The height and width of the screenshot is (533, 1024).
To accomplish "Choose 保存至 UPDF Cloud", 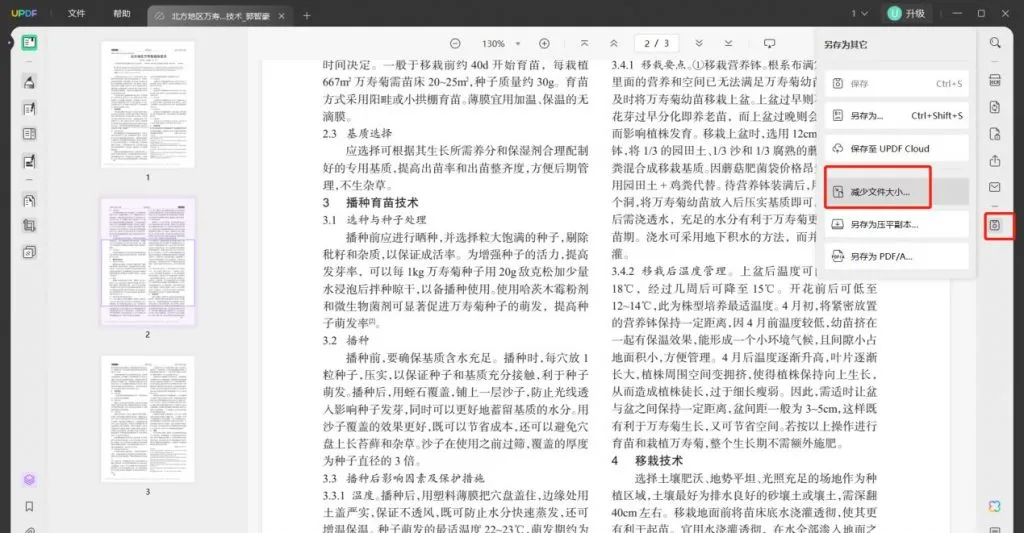I will click(896, 149).
